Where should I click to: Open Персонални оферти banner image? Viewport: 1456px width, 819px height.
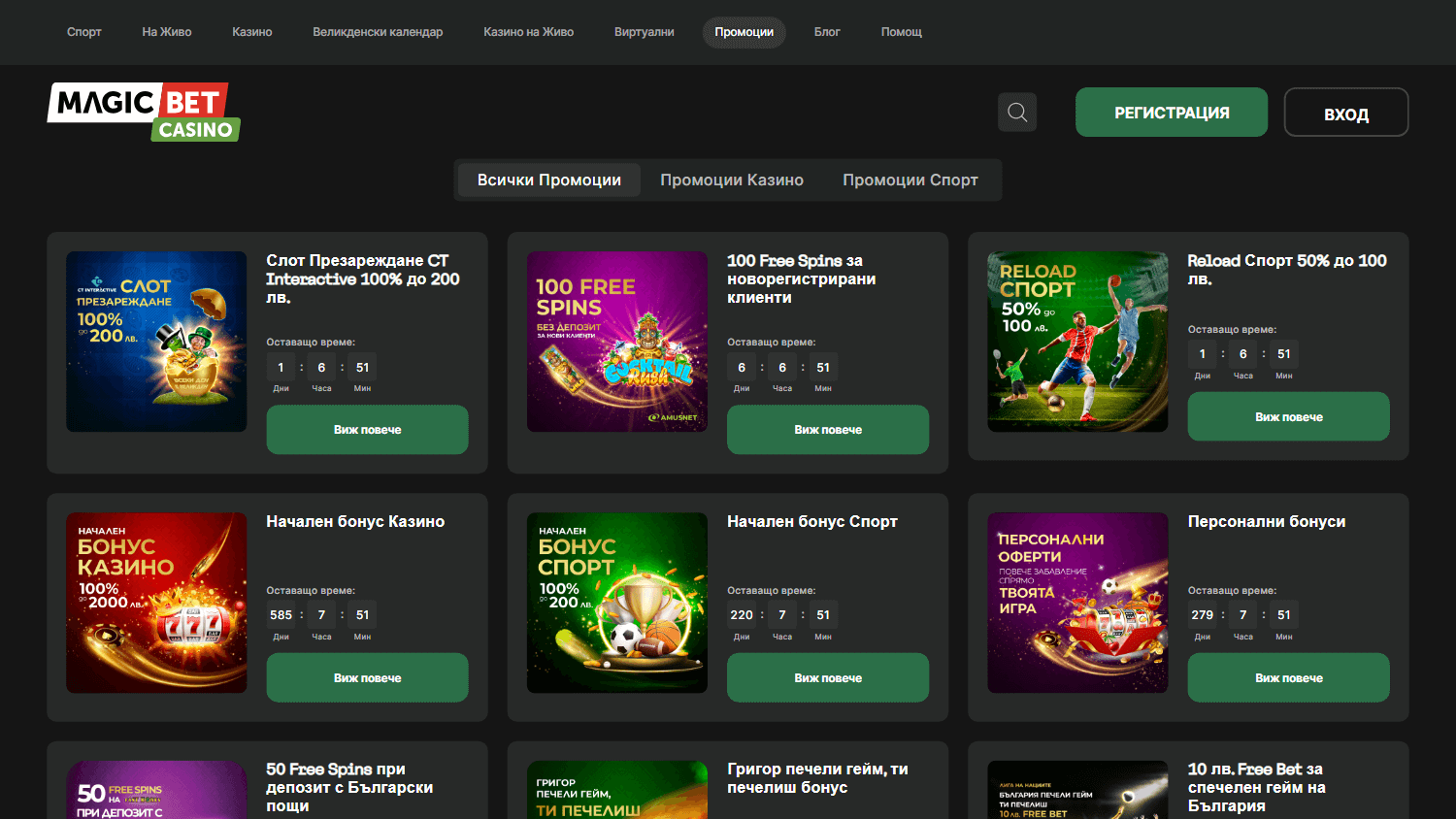point(1077,603)
